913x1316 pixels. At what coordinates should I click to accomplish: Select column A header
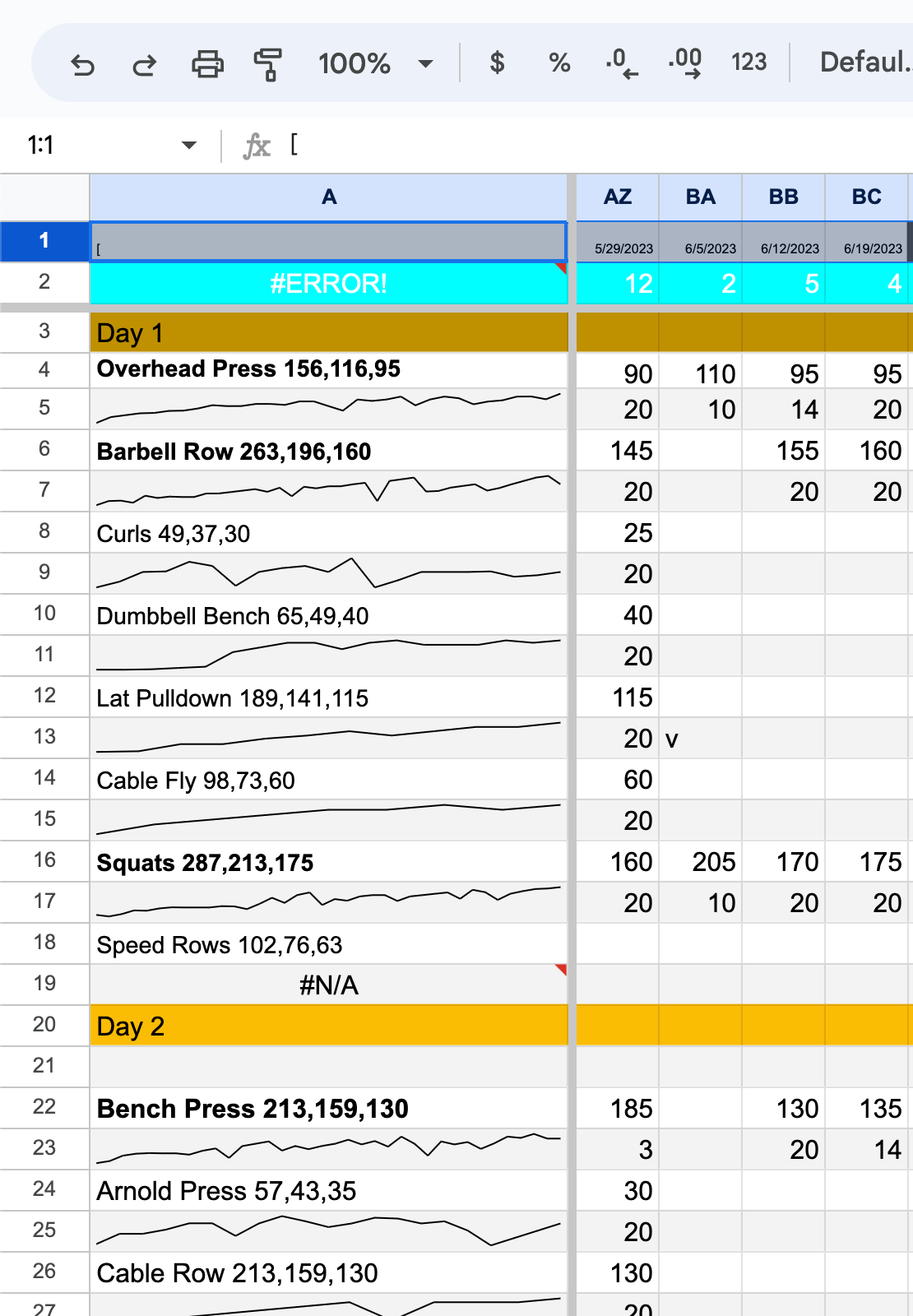coord(328,197)
